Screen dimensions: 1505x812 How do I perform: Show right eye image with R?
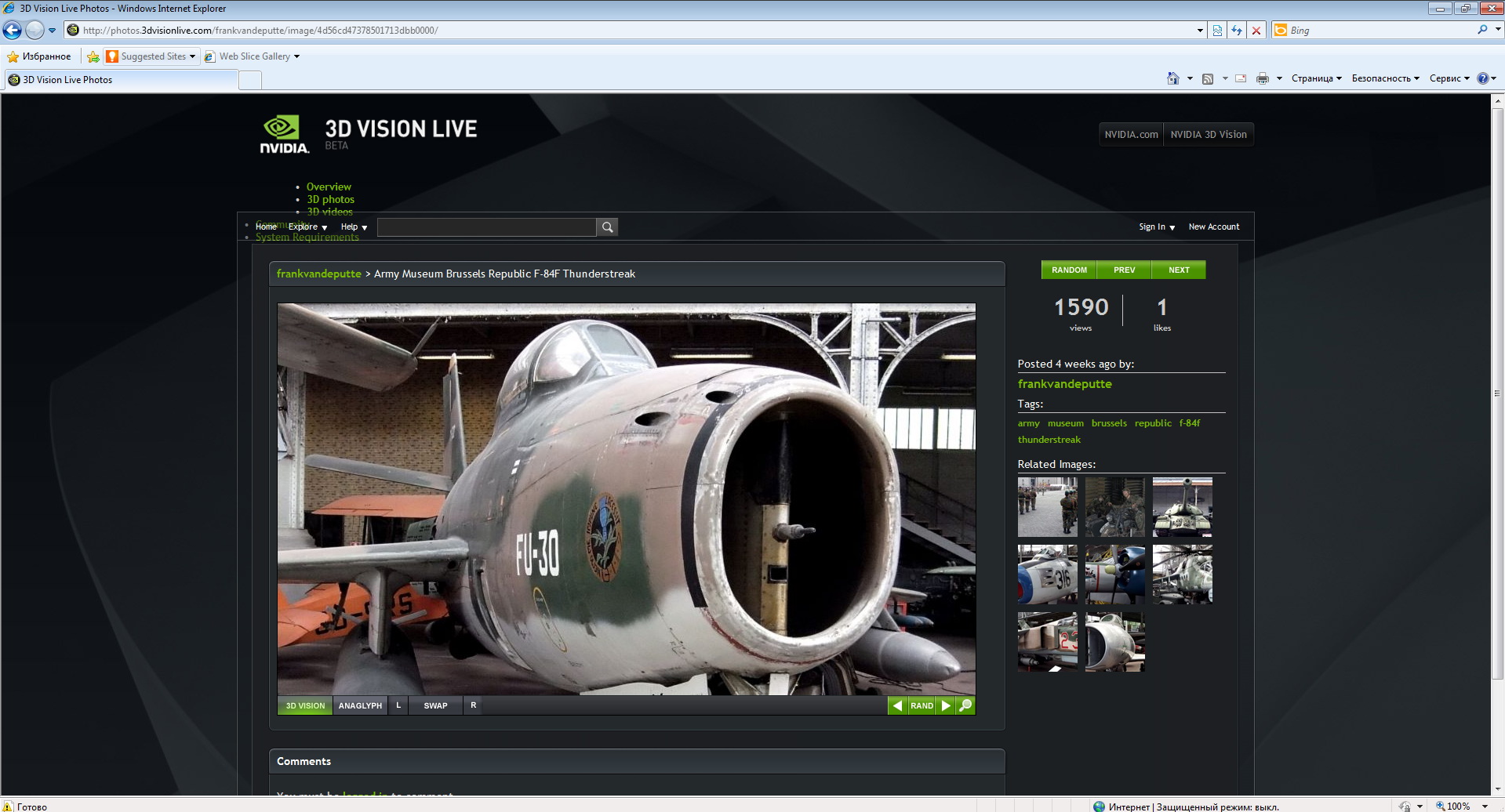(473, 705)
